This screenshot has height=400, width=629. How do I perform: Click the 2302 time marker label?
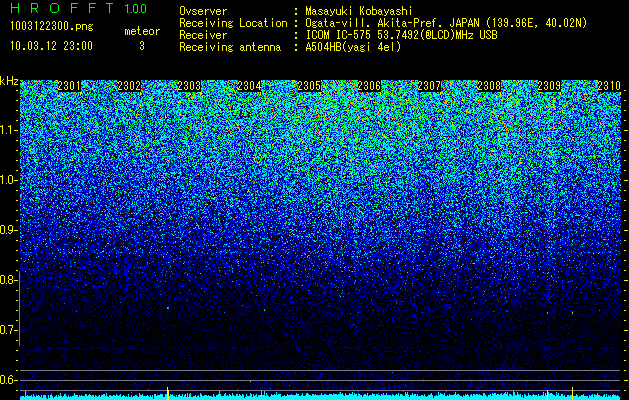(129, 86)
